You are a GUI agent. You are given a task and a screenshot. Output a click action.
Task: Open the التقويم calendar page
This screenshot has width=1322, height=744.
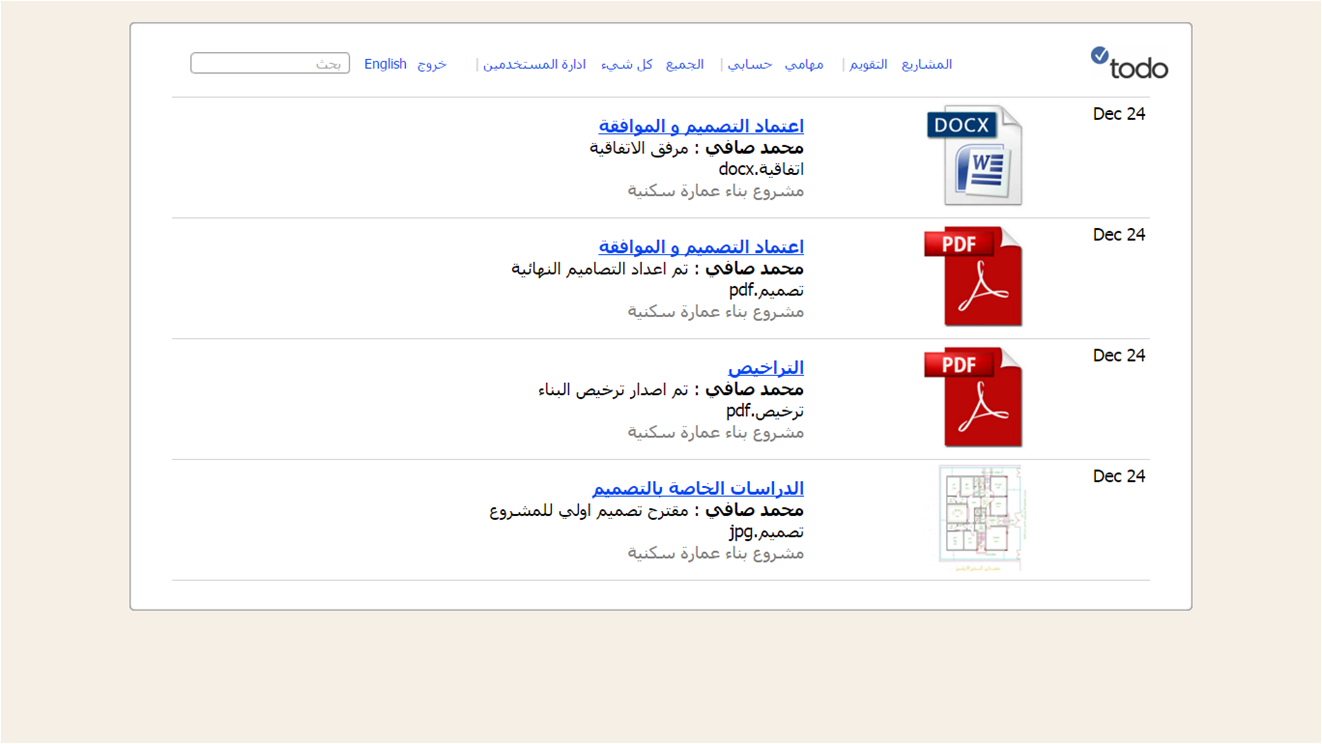868,64
